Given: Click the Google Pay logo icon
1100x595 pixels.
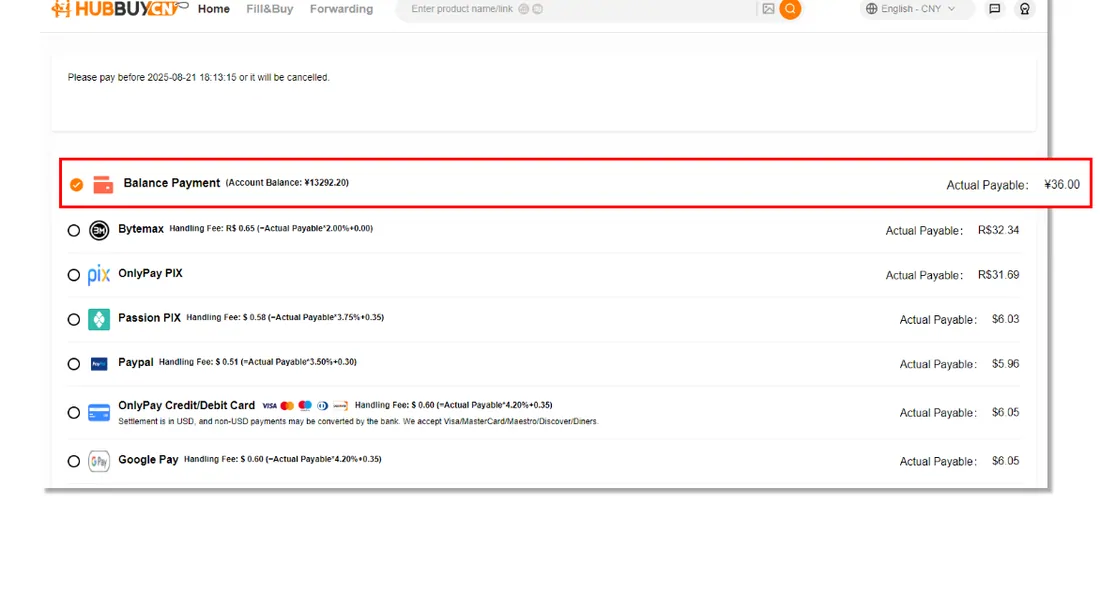Looking at the screenshot, I should tap(99, 461).
